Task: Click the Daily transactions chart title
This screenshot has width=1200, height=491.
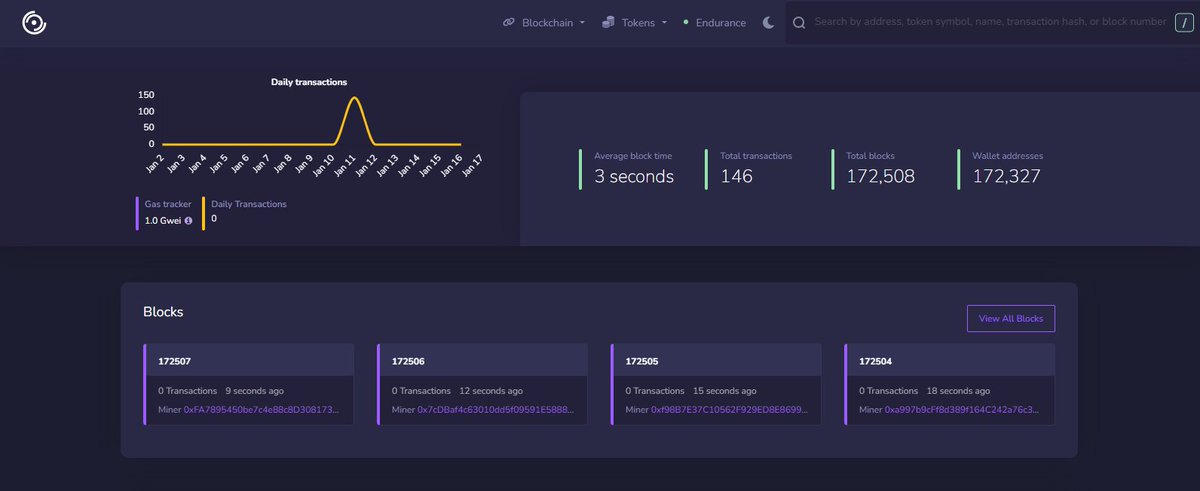Action: (309, 82)
